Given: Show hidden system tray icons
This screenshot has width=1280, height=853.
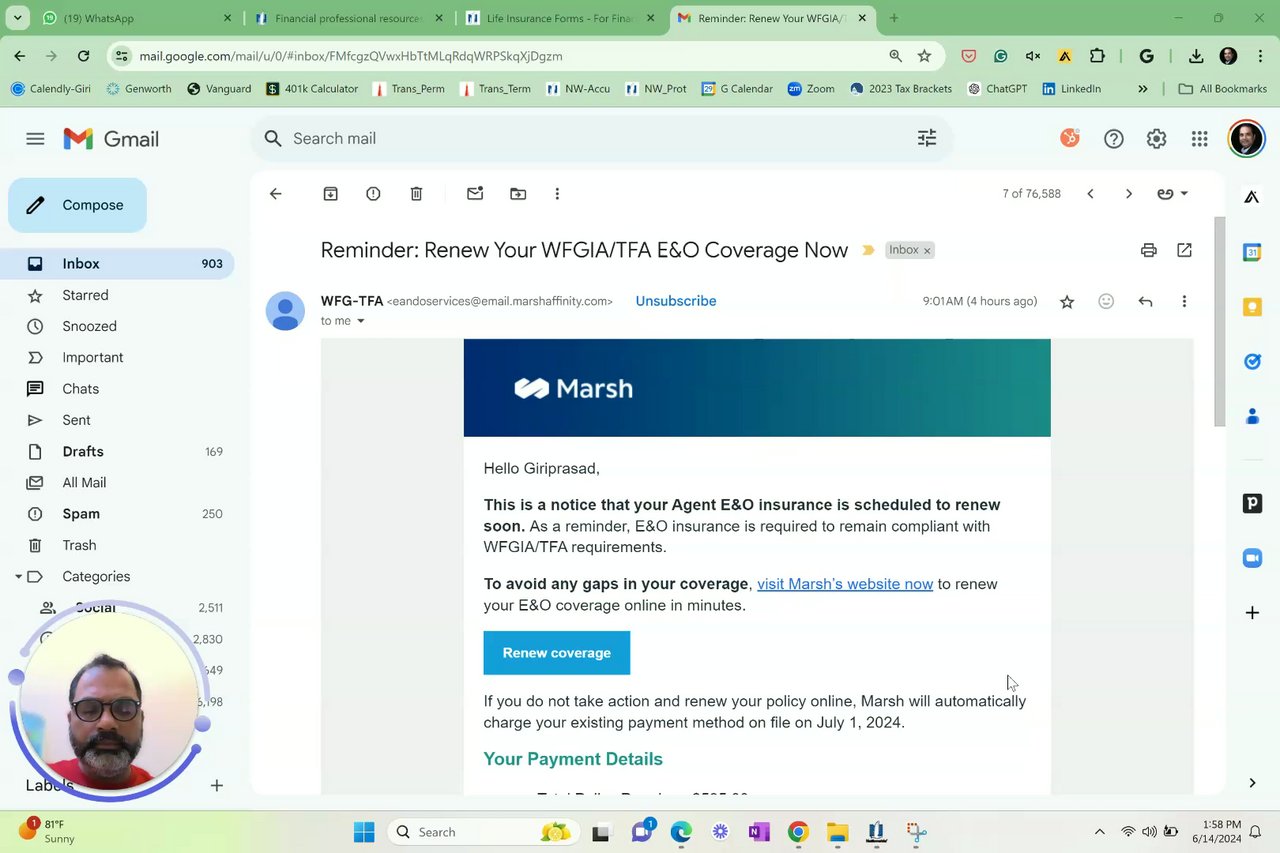Looking at the screenshot, I should (x=1099, y=832).
